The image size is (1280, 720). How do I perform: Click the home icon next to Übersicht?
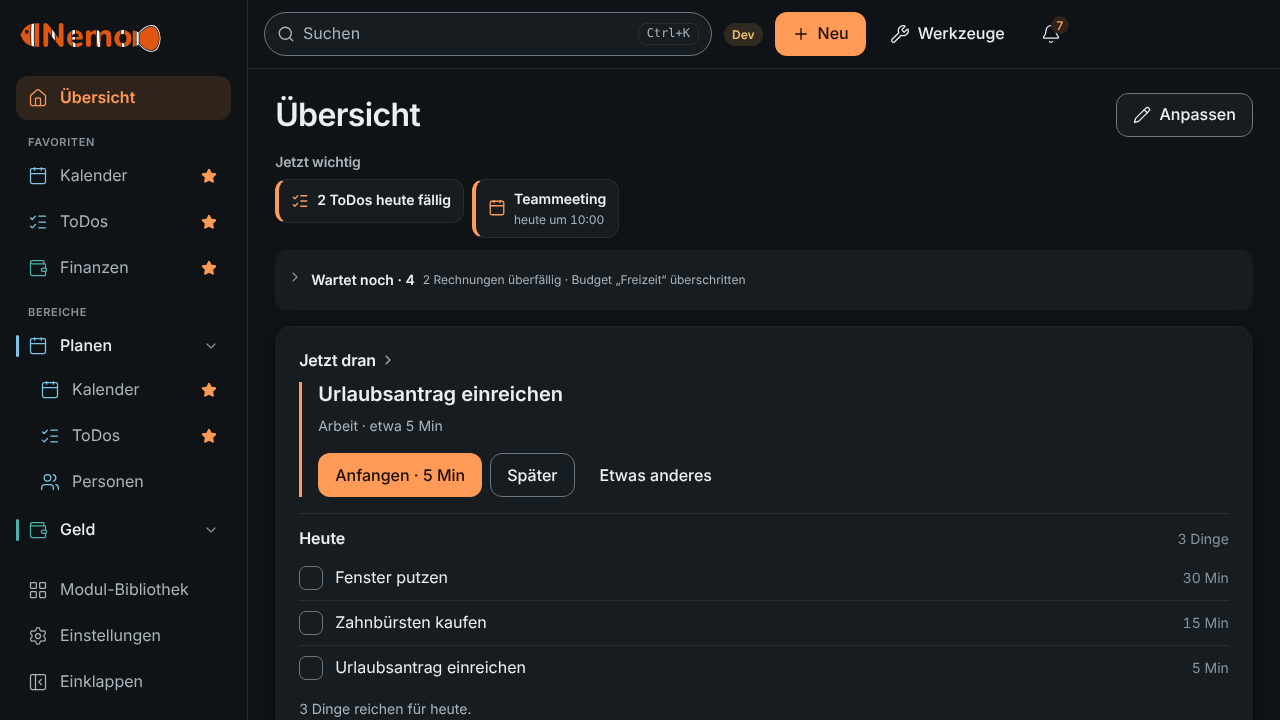tap(38, 98)
